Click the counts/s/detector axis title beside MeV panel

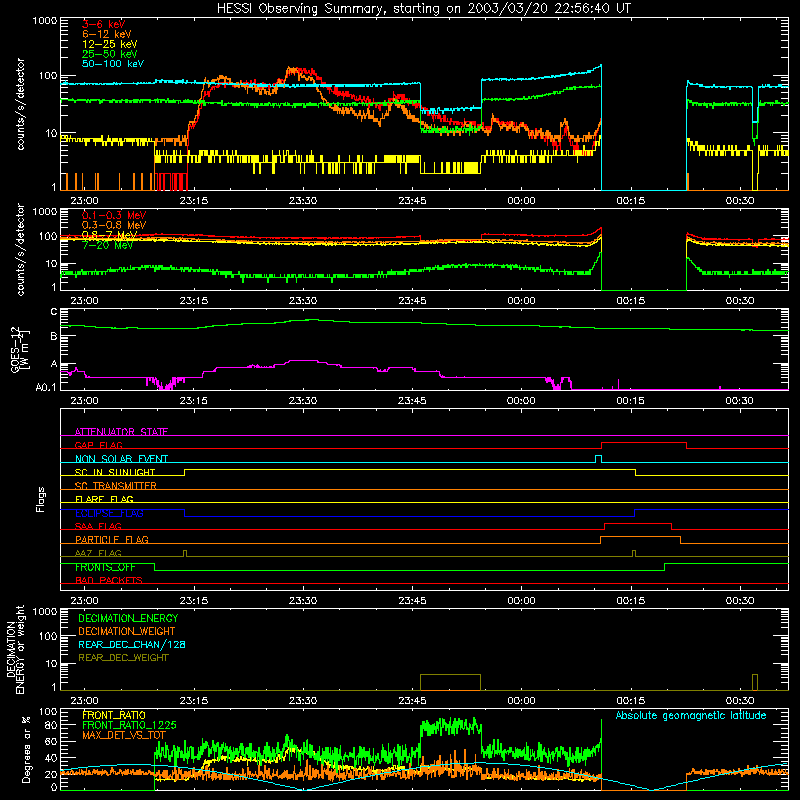click(x=20, y=249)
